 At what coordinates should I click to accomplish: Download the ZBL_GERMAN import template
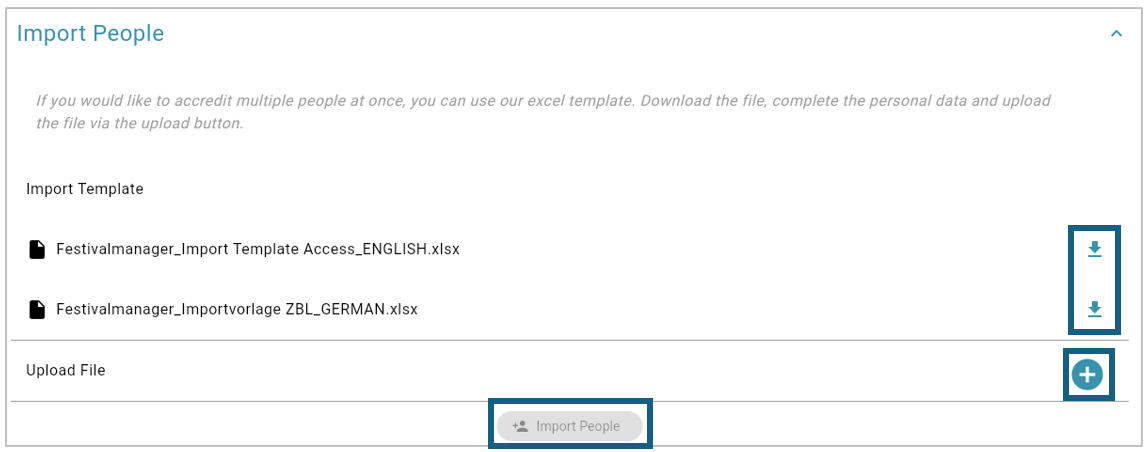click(x=1094, y=309)
